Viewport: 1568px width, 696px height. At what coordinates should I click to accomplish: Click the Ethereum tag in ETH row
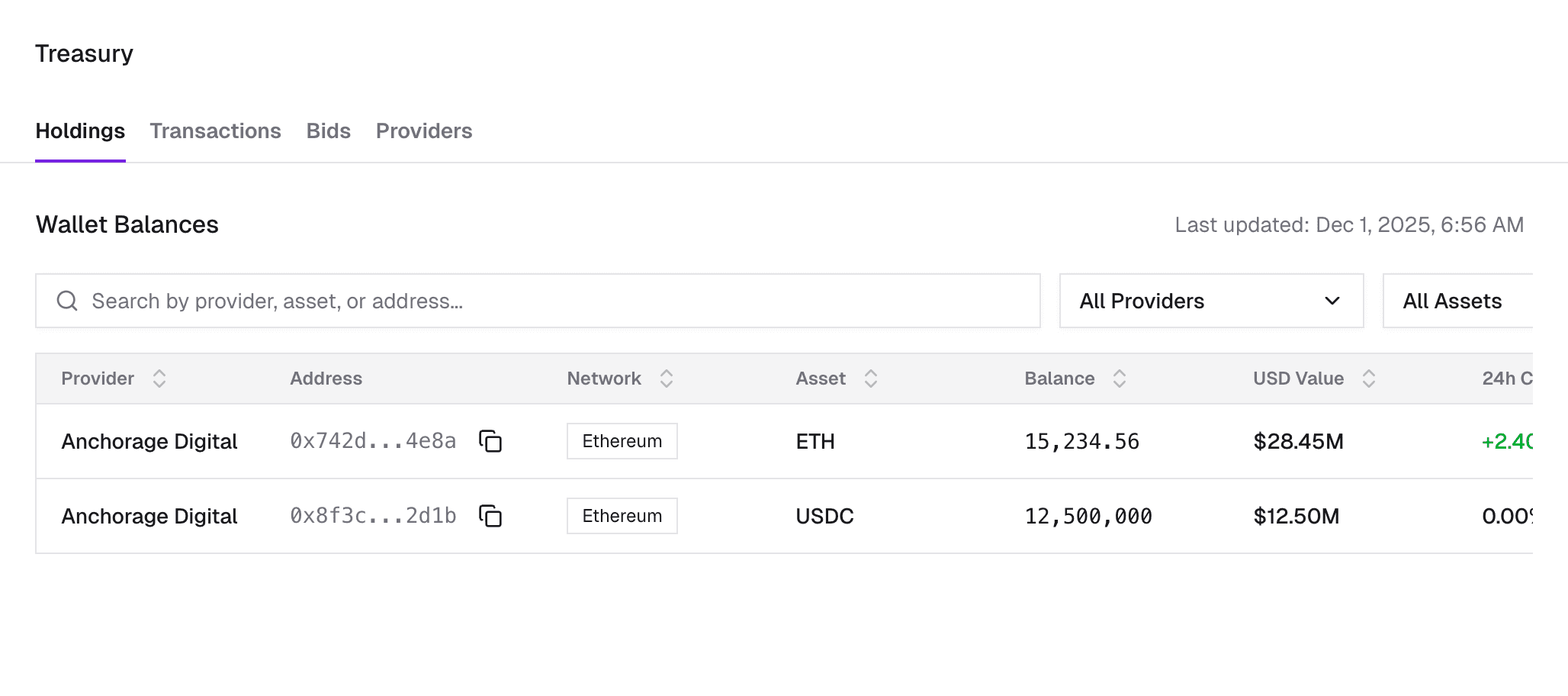coord(622,441)
